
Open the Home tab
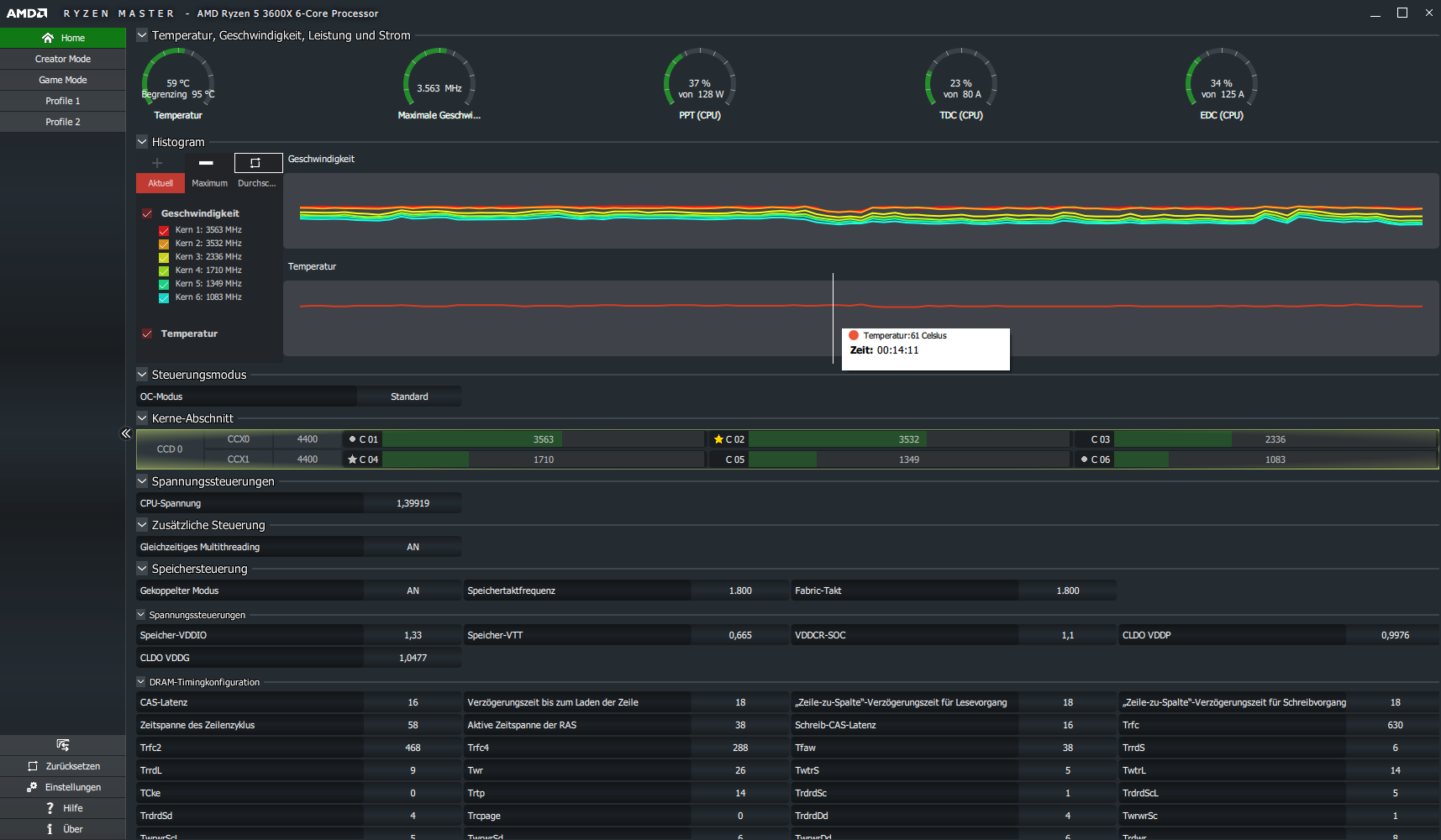63,38
